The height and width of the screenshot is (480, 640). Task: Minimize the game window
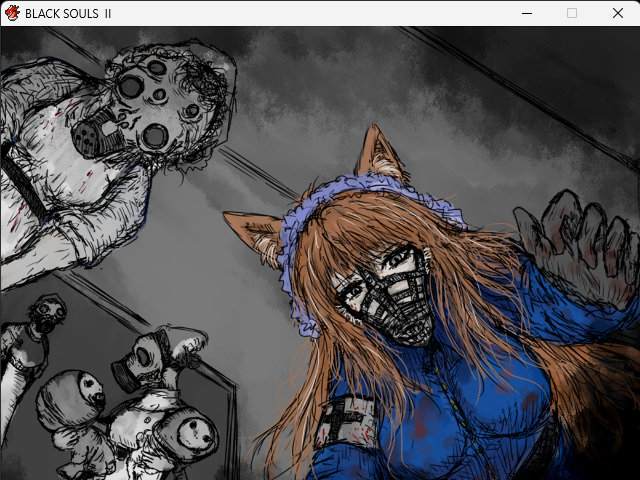(x=526, y=13)
